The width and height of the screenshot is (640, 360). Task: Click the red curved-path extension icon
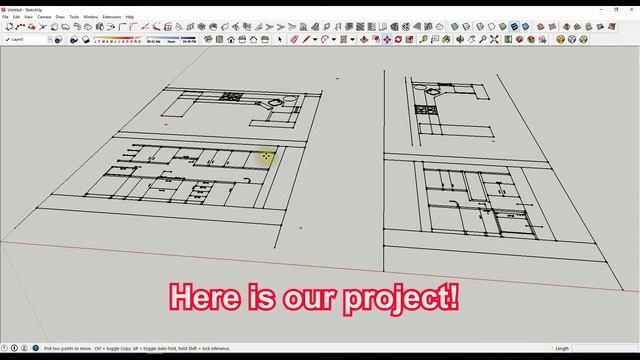20,27
